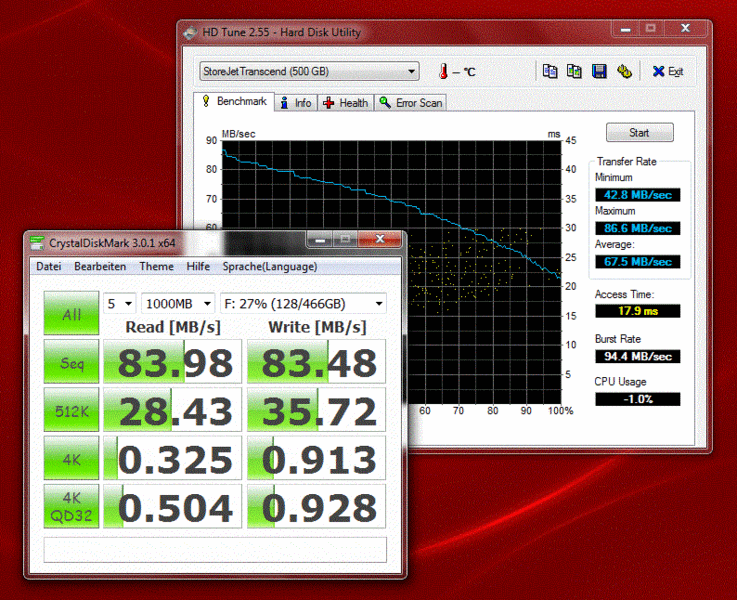
Task: Run the 512K test in CrystalDiskMark
Action: tap(71, 410)
